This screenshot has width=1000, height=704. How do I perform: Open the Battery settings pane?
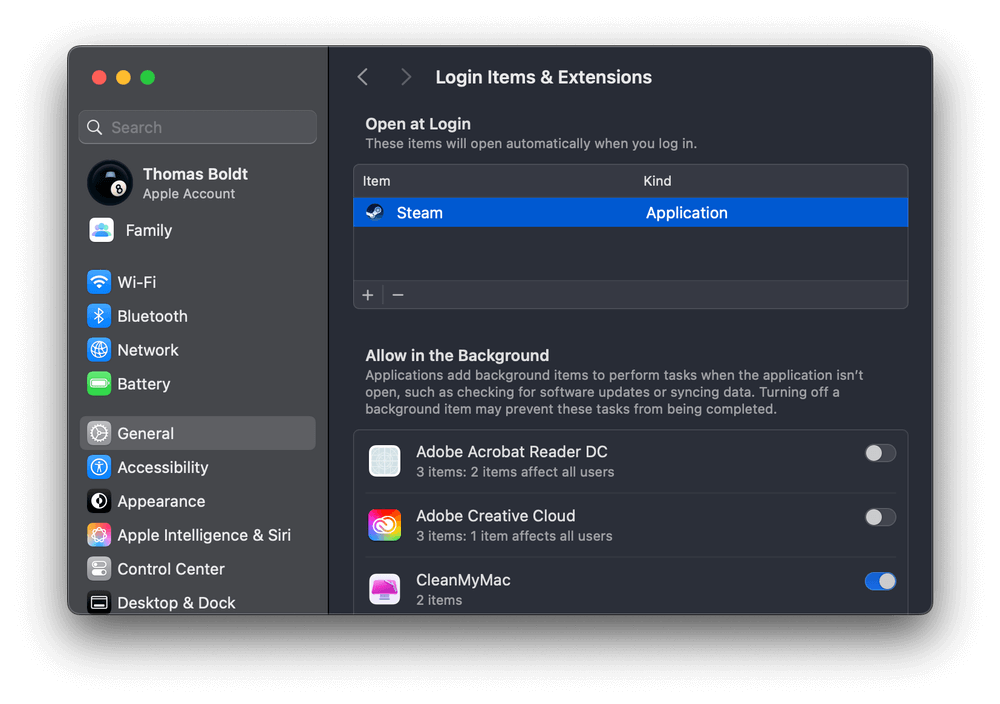point(198,384)
